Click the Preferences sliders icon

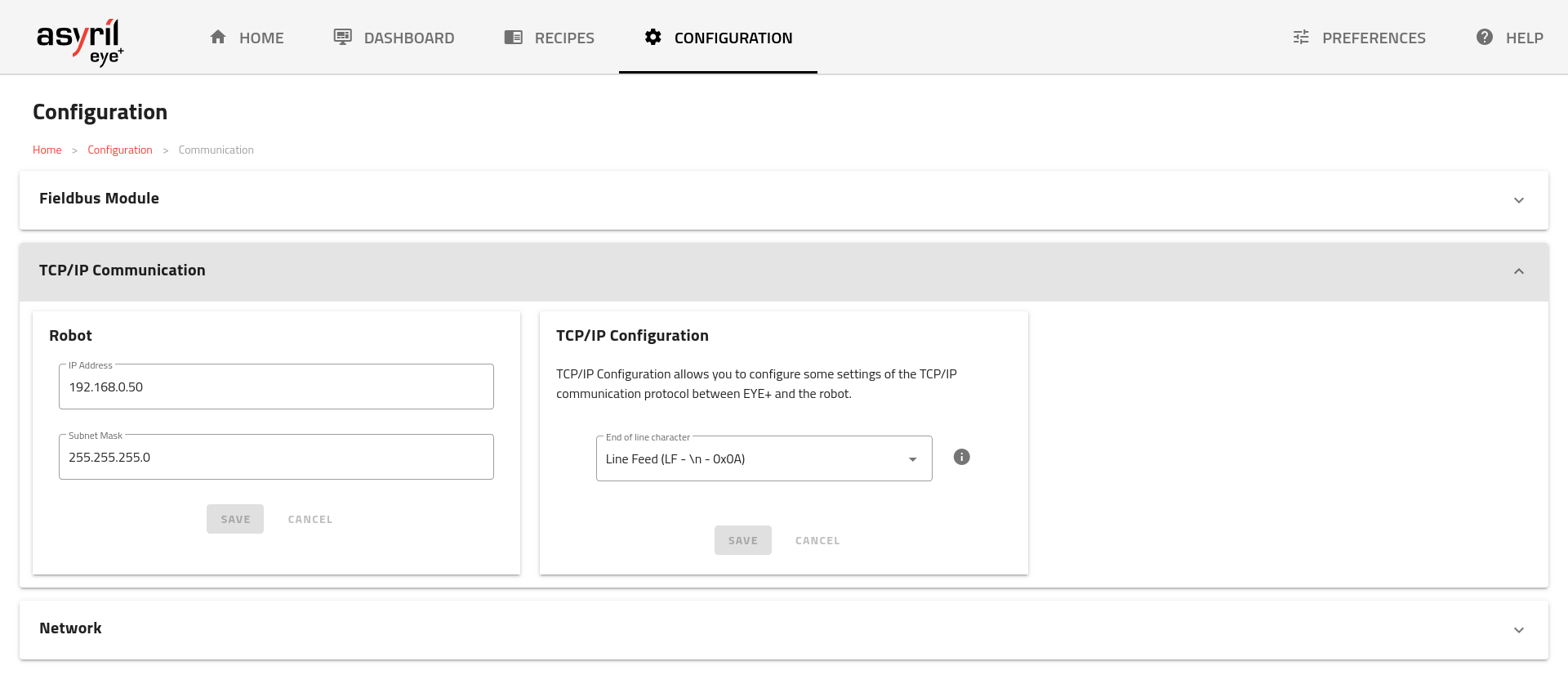click(1301, 37)
